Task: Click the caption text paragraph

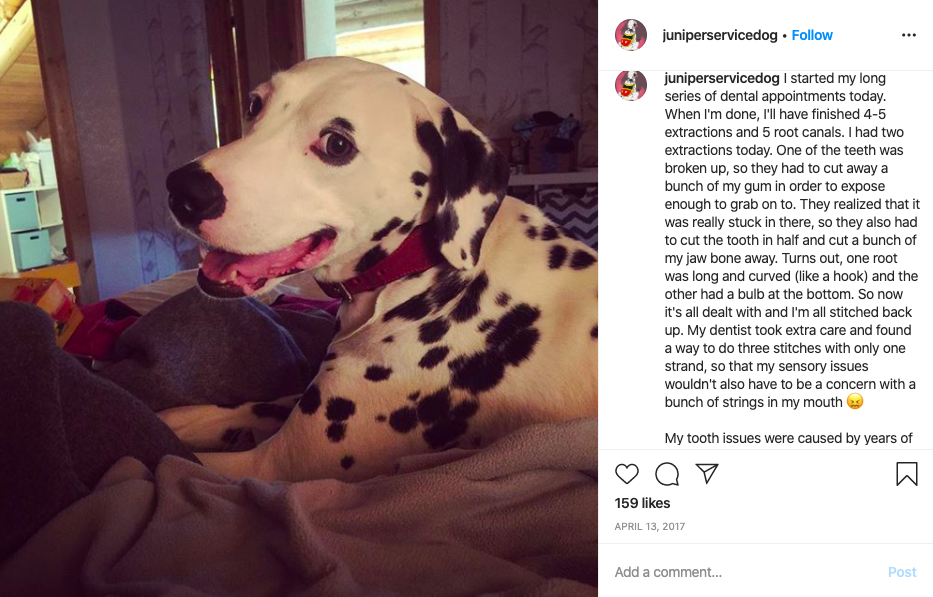Action: point(792,240)
